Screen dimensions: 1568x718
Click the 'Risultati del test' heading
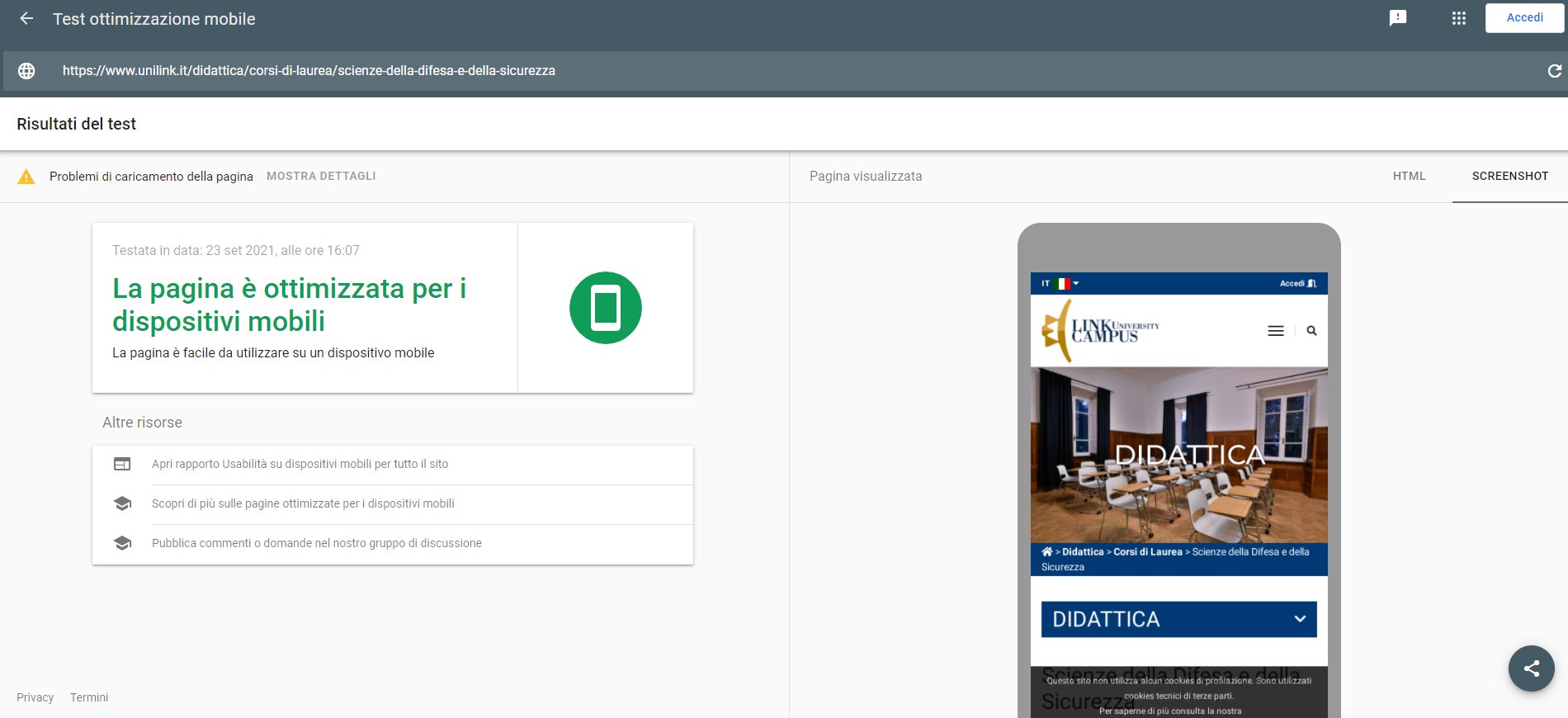point(76,124)
